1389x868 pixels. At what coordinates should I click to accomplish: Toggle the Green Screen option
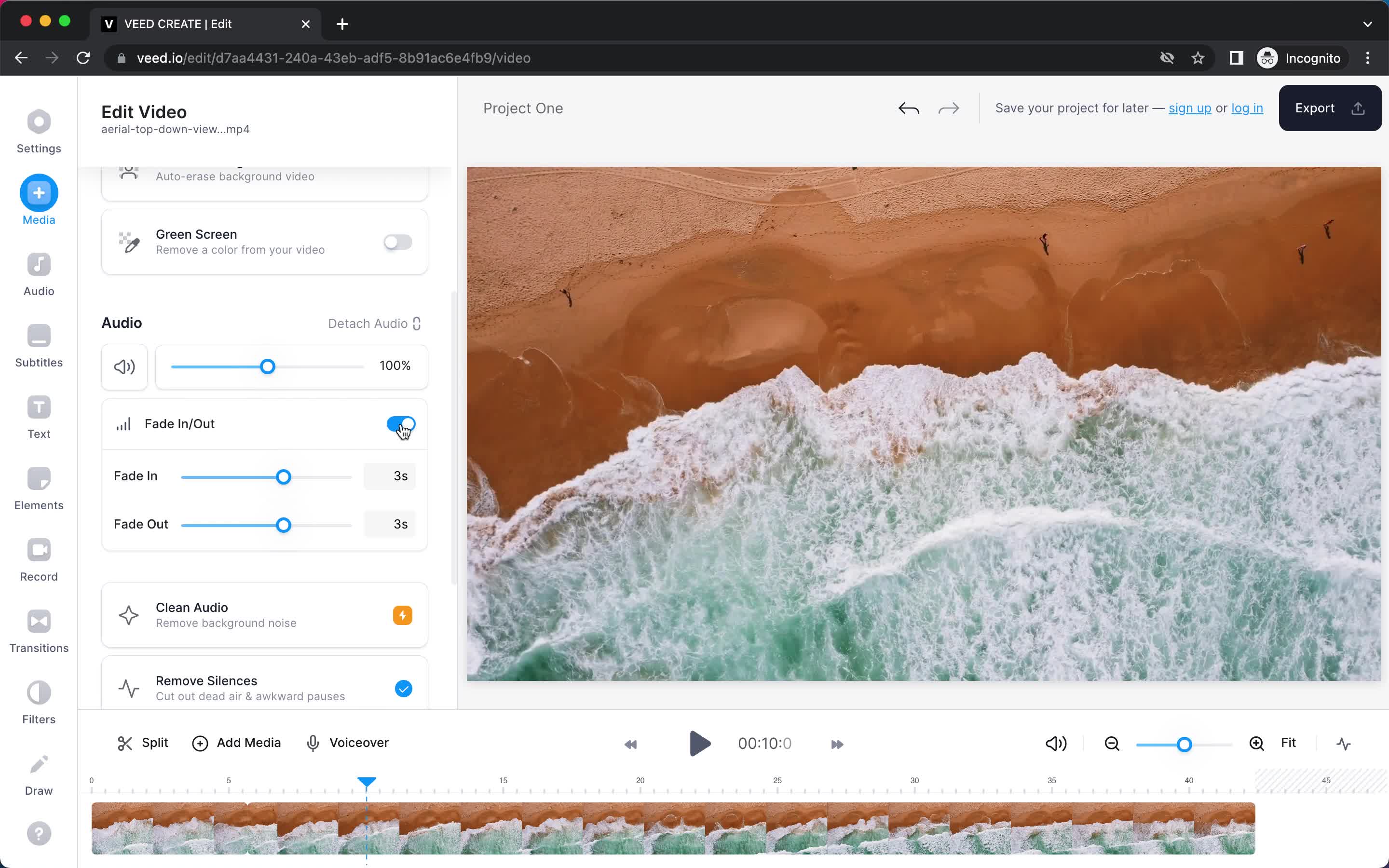click(397, 242)
